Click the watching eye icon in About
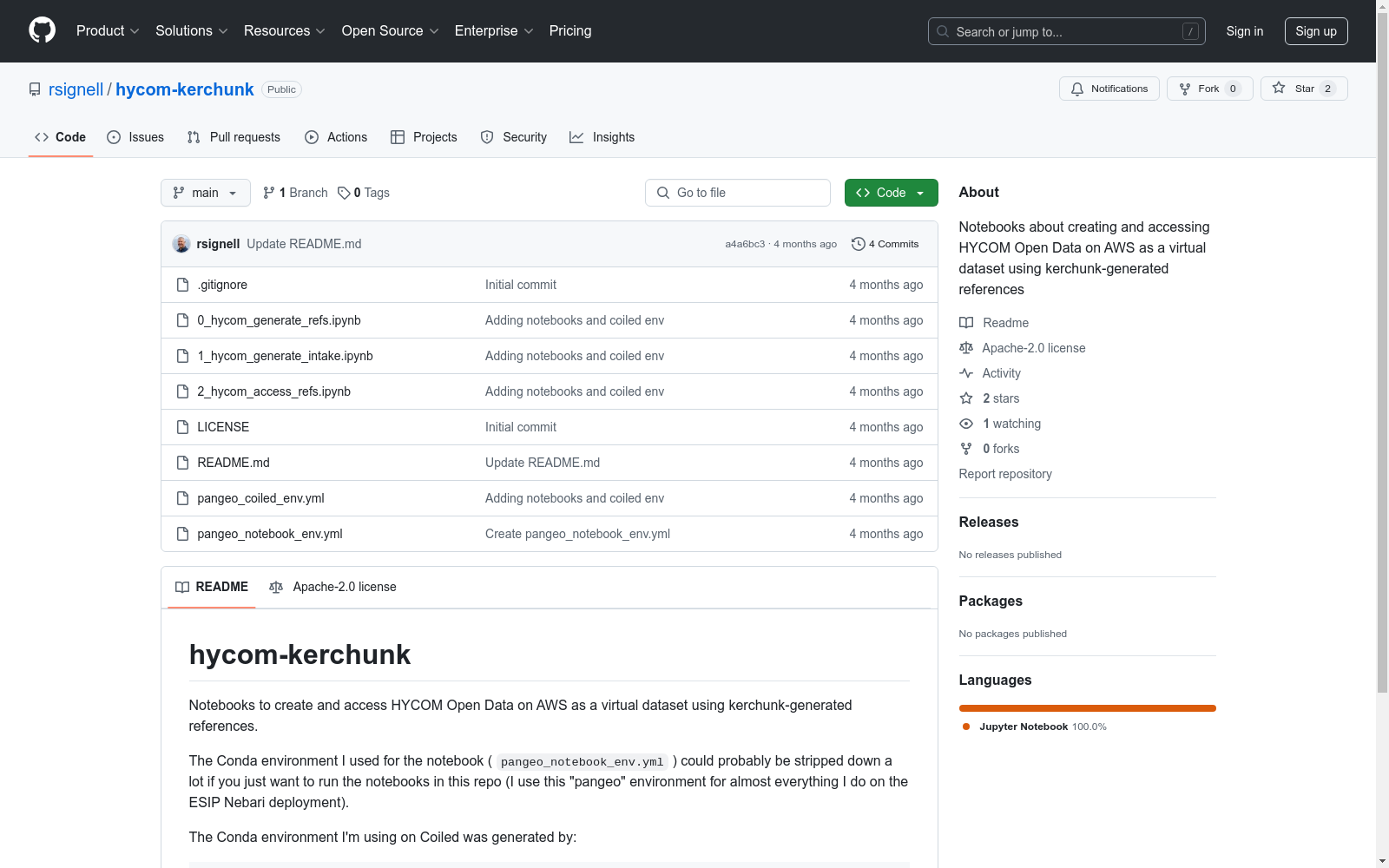The width and height of the screenshot is (1389, 868). (966, 424)
